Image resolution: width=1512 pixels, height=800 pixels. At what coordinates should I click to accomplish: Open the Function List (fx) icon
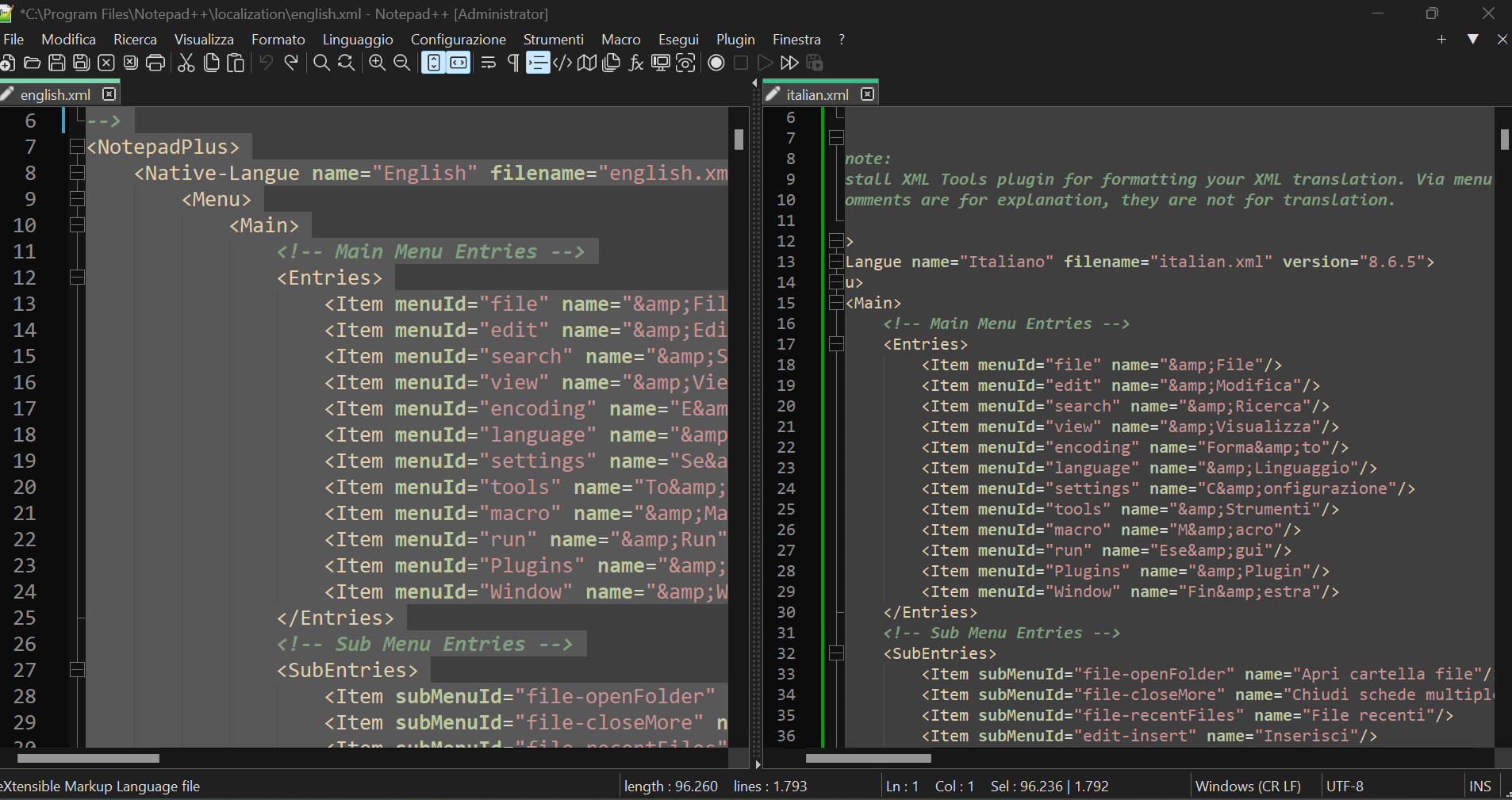click(636, 63)
